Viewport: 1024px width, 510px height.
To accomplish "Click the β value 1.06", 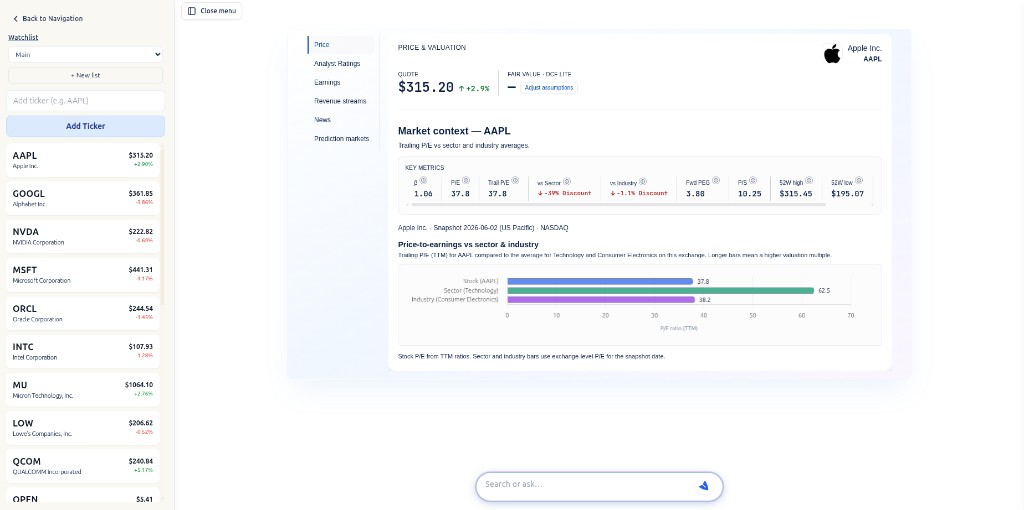I will pos(423,194).
